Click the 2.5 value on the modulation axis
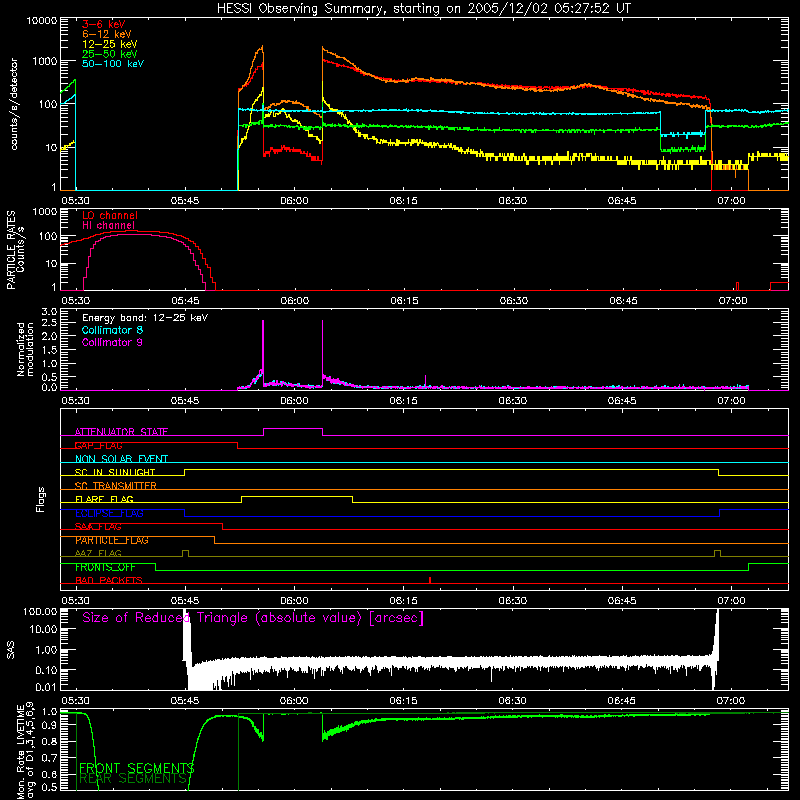800x800 pixels. pyautogui.click(x=49, y=323)
